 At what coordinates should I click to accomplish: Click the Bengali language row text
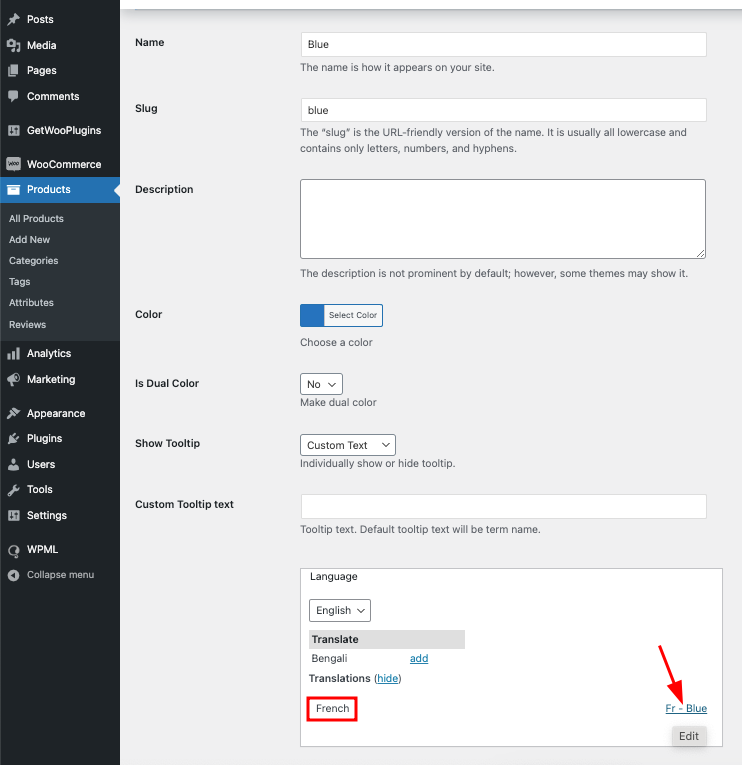click(x=329, y=658)
